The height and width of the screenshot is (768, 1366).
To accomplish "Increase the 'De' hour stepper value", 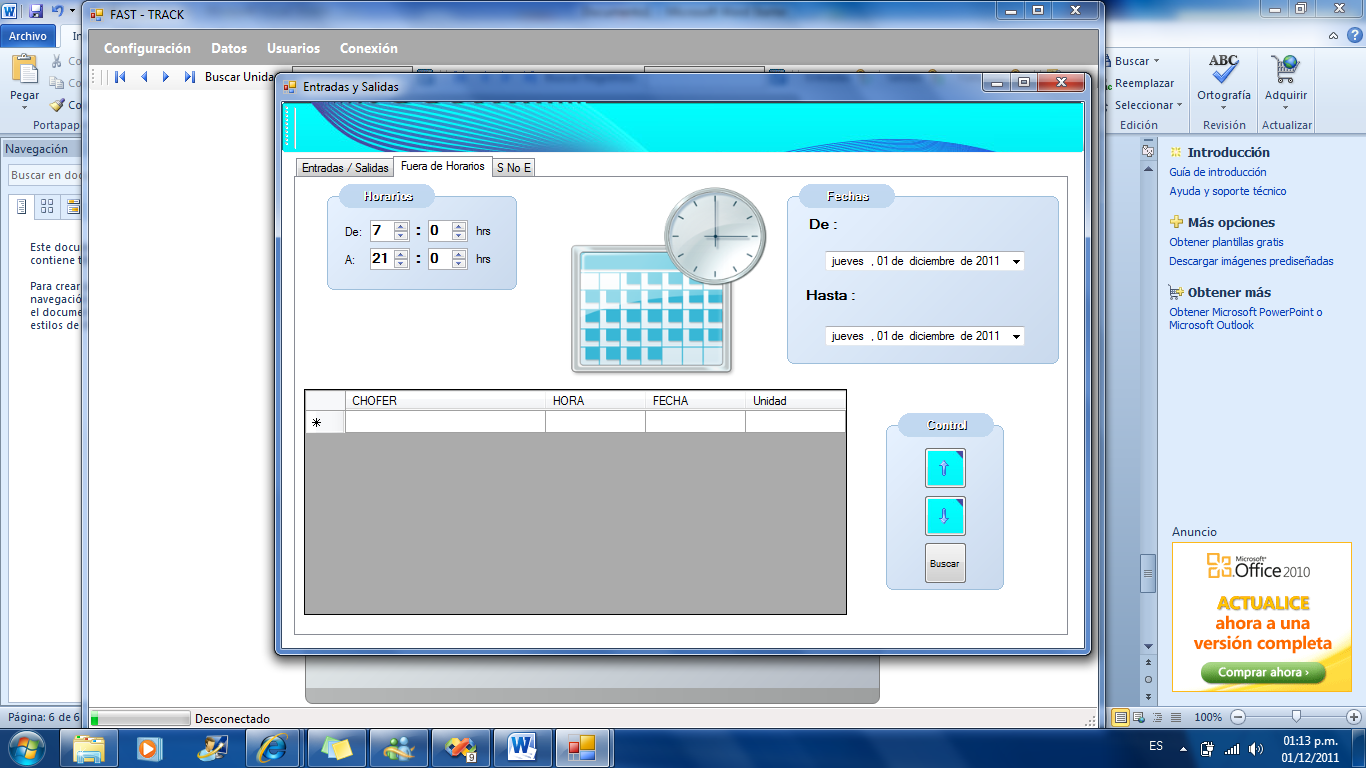I will (401, 227).
